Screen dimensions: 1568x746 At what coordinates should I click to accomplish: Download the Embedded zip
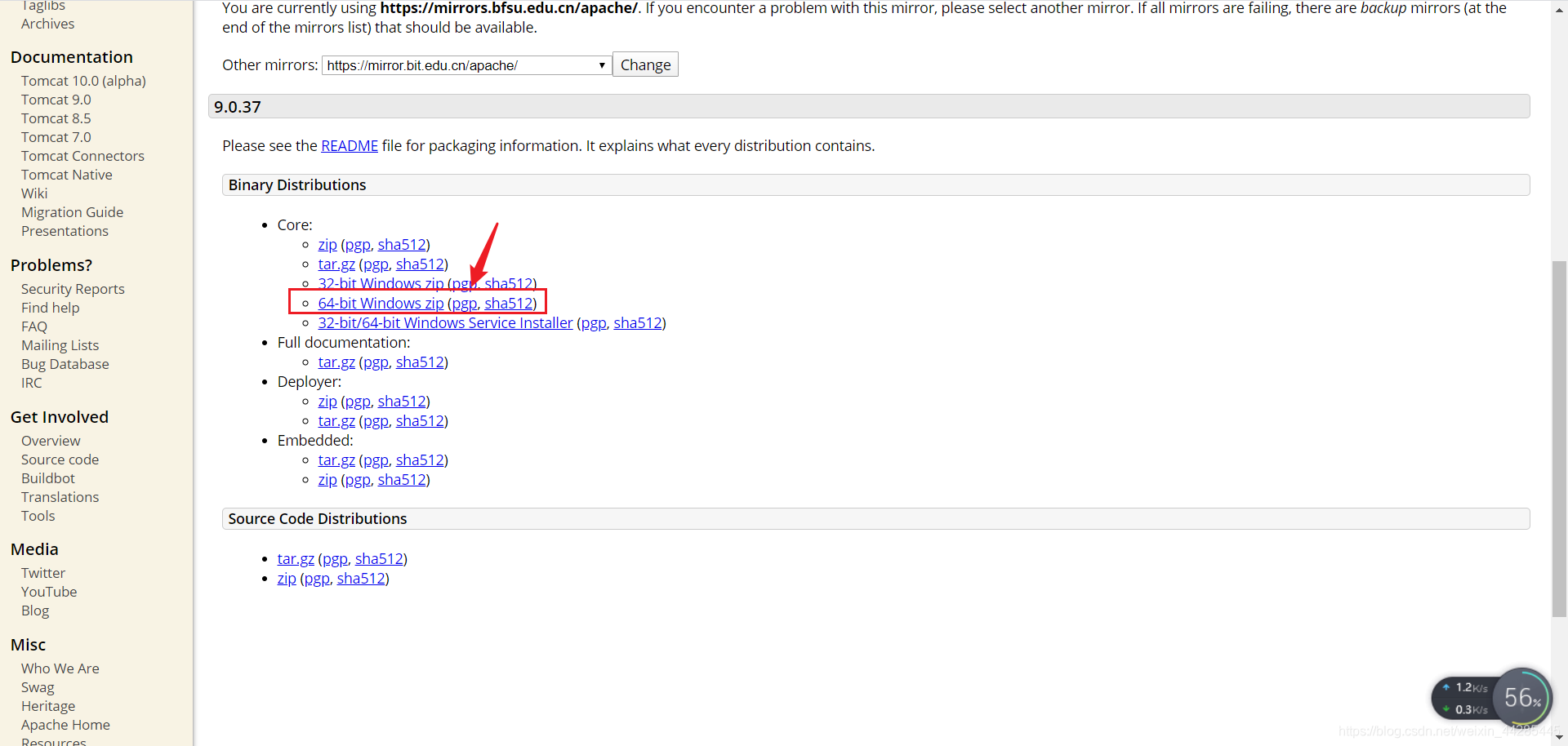click(327, 479)
